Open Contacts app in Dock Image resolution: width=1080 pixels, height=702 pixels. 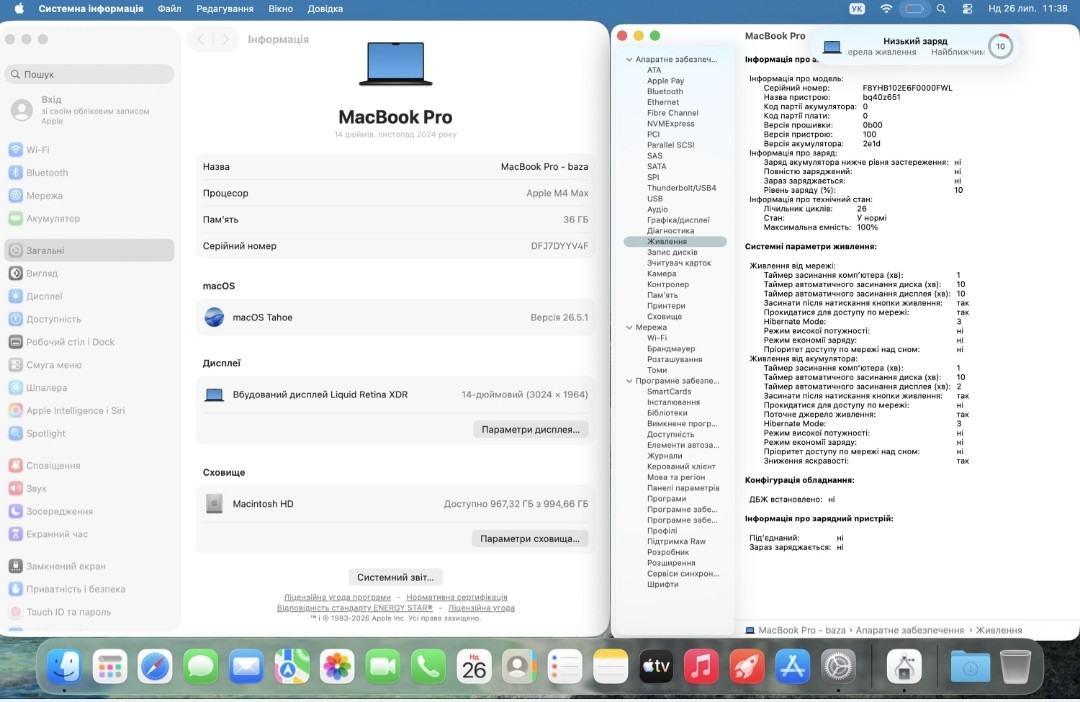(519, 666)
